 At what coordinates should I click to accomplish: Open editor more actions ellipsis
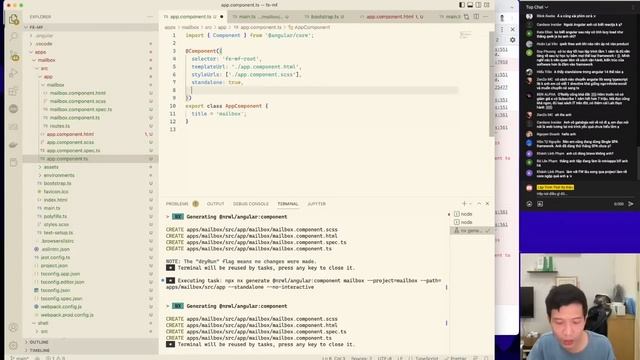486,17
